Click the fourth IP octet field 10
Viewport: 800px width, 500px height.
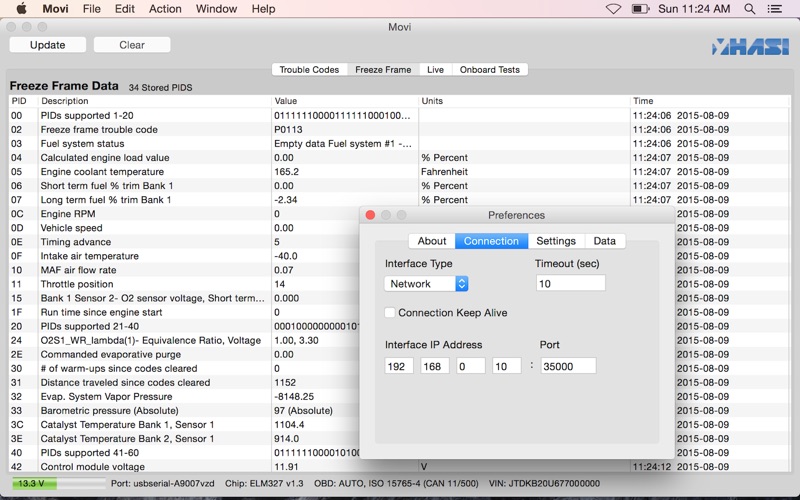click(x=507, y=366)
